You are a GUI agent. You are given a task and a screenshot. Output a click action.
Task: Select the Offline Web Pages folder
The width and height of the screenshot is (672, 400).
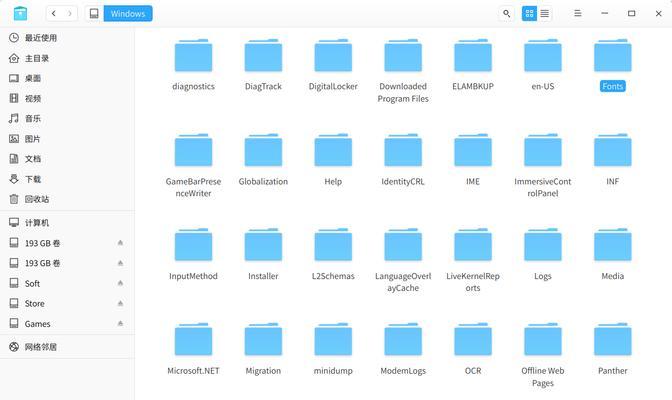click(543, 355)
